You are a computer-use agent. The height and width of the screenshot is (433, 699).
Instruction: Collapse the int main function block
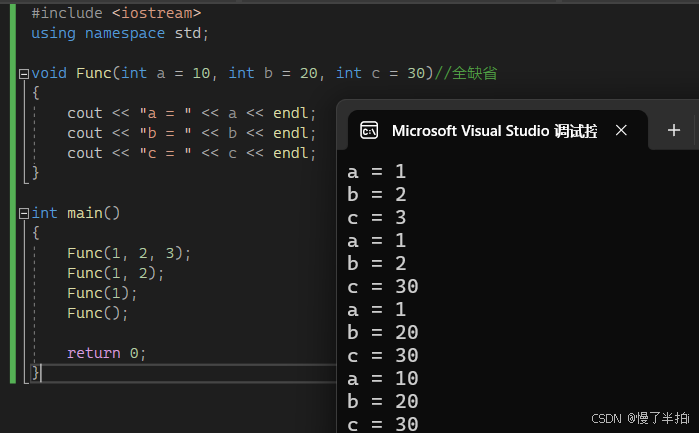pos(24,214)
